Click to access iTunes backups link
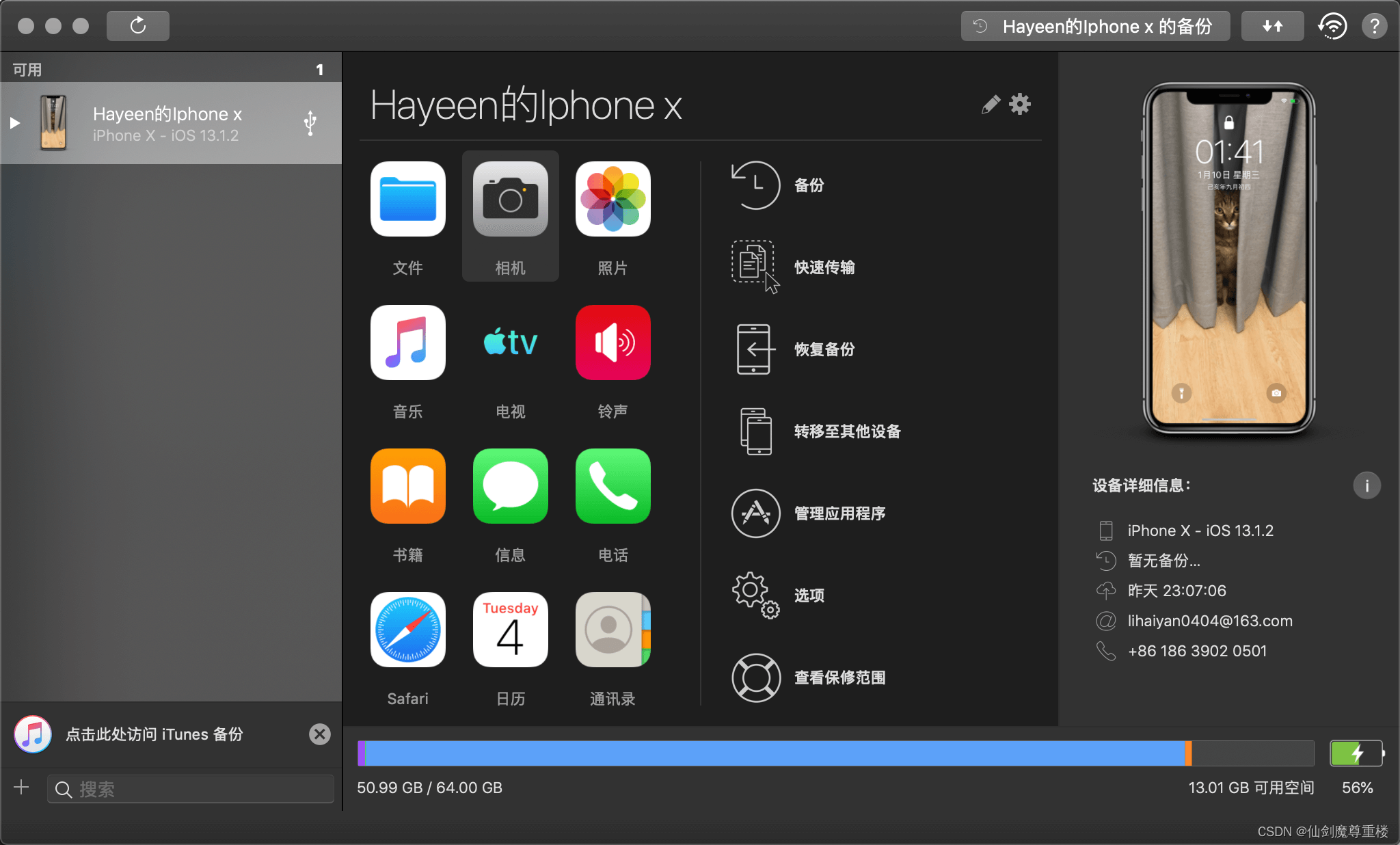This screenshot has height=845, width=1400. tap(154, 734)
